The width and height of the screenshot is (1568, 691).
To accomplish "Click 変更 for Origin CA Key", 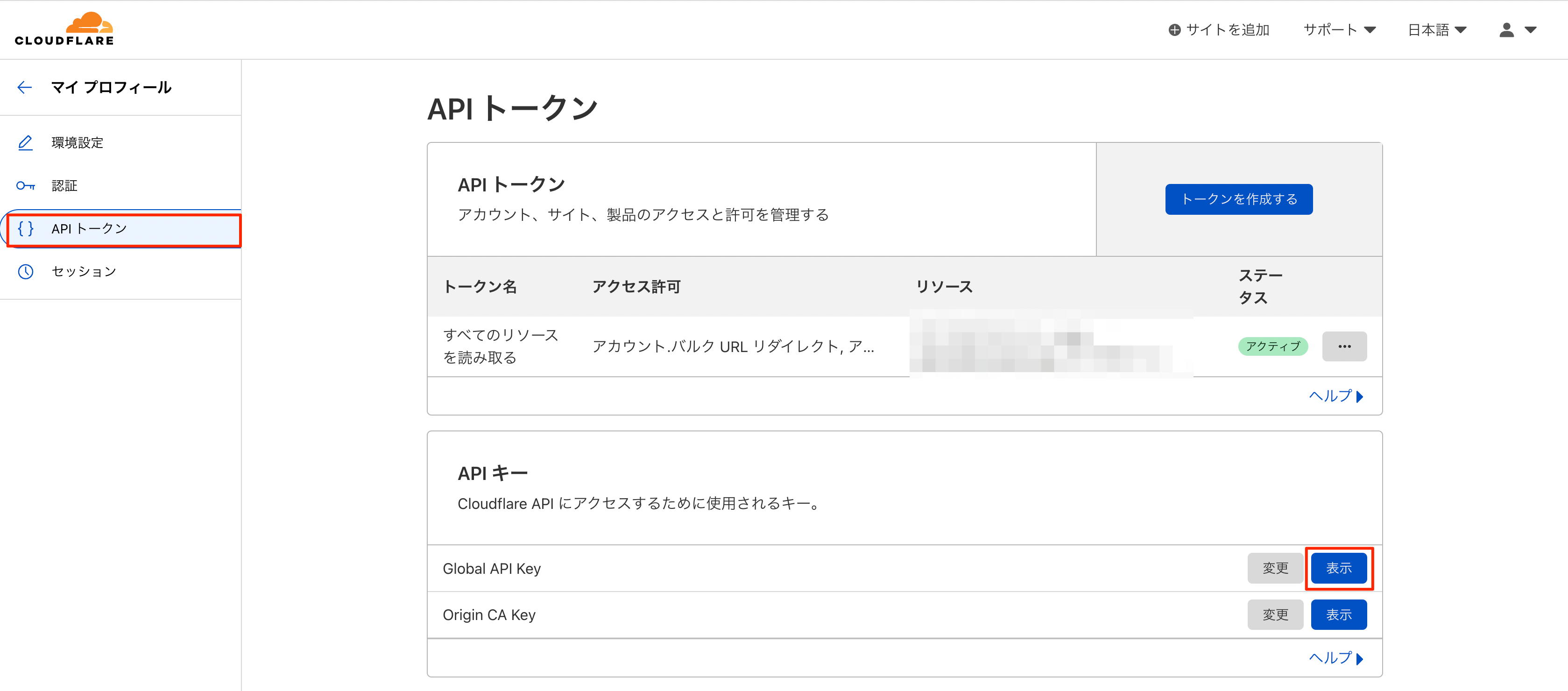I will [x=1275, y=615].
